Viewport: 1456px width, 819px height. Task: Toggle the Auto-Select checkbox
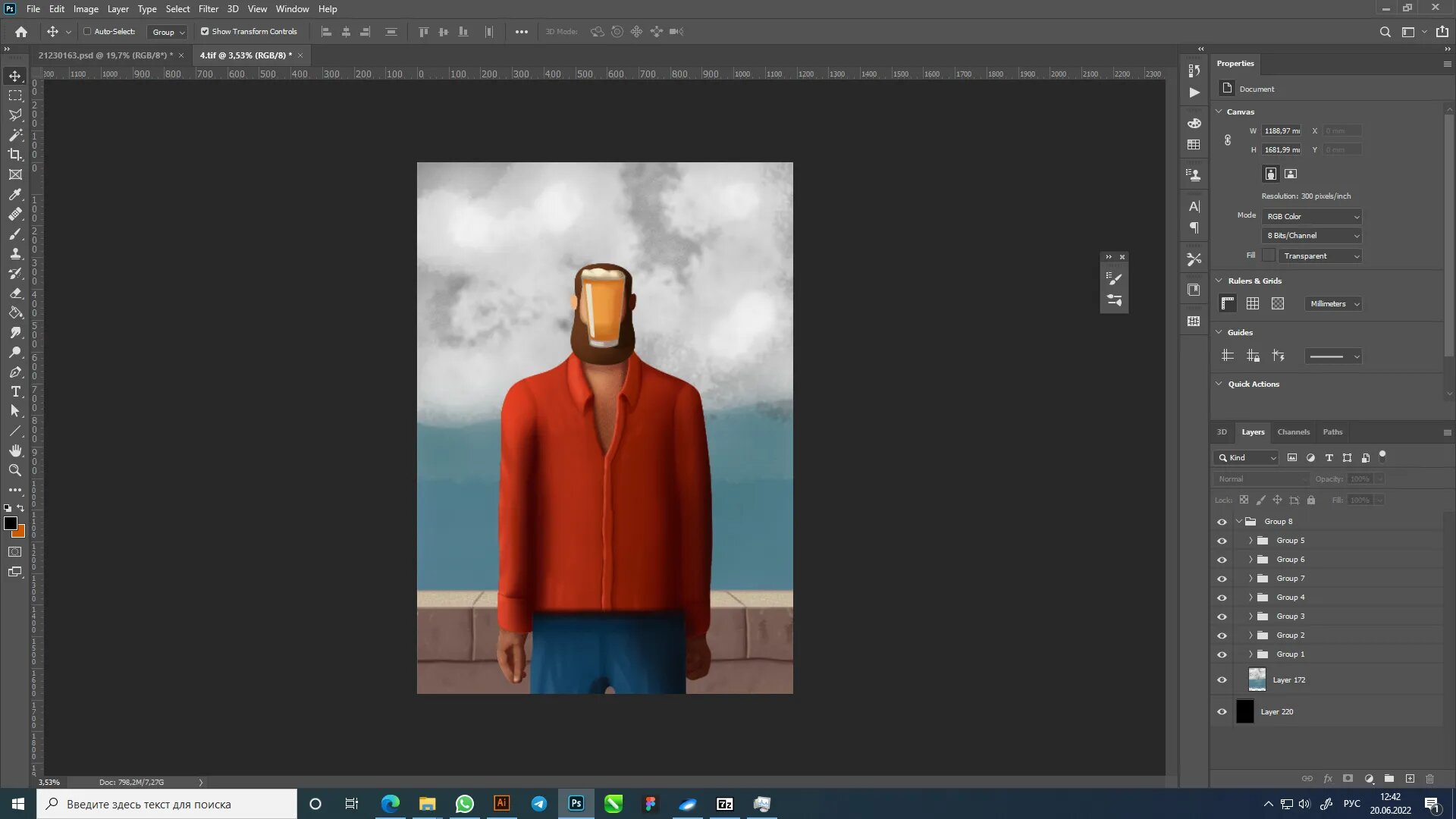click(87, 32)
